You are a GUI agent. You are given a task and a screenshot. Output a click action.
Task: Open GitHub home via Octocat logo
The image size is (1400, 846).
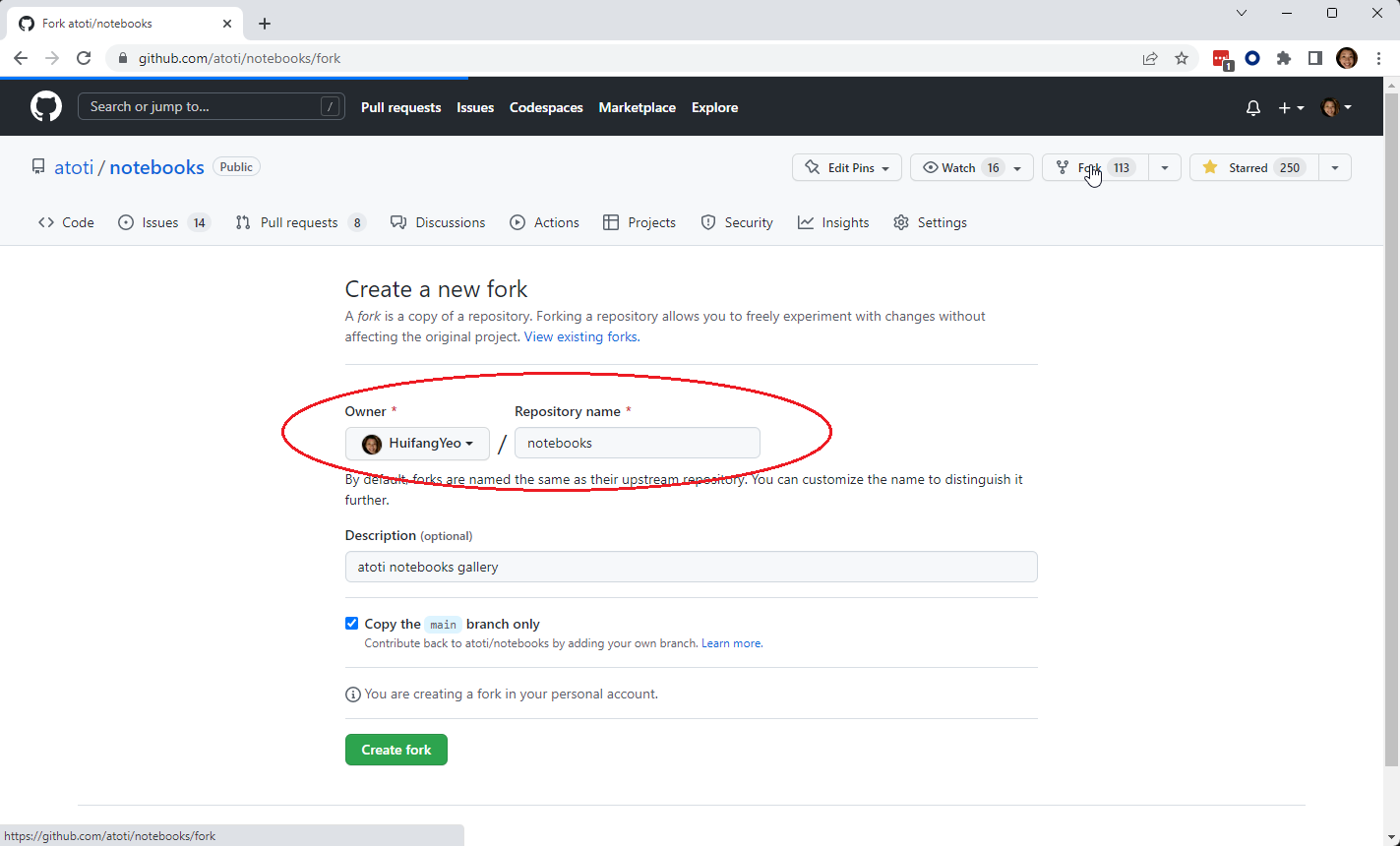click(x=46, y=106)
